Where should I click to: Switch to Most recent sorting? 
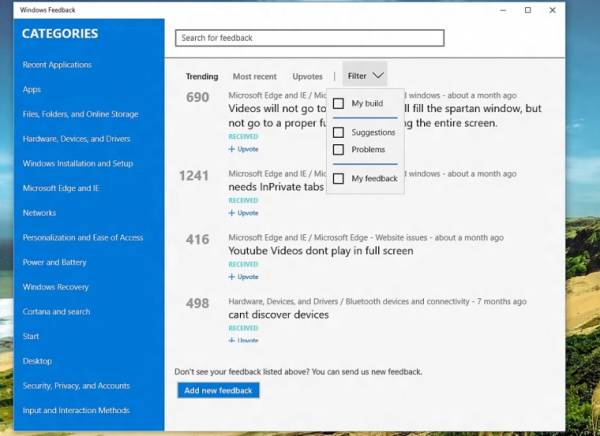click(x=254, y=76)
